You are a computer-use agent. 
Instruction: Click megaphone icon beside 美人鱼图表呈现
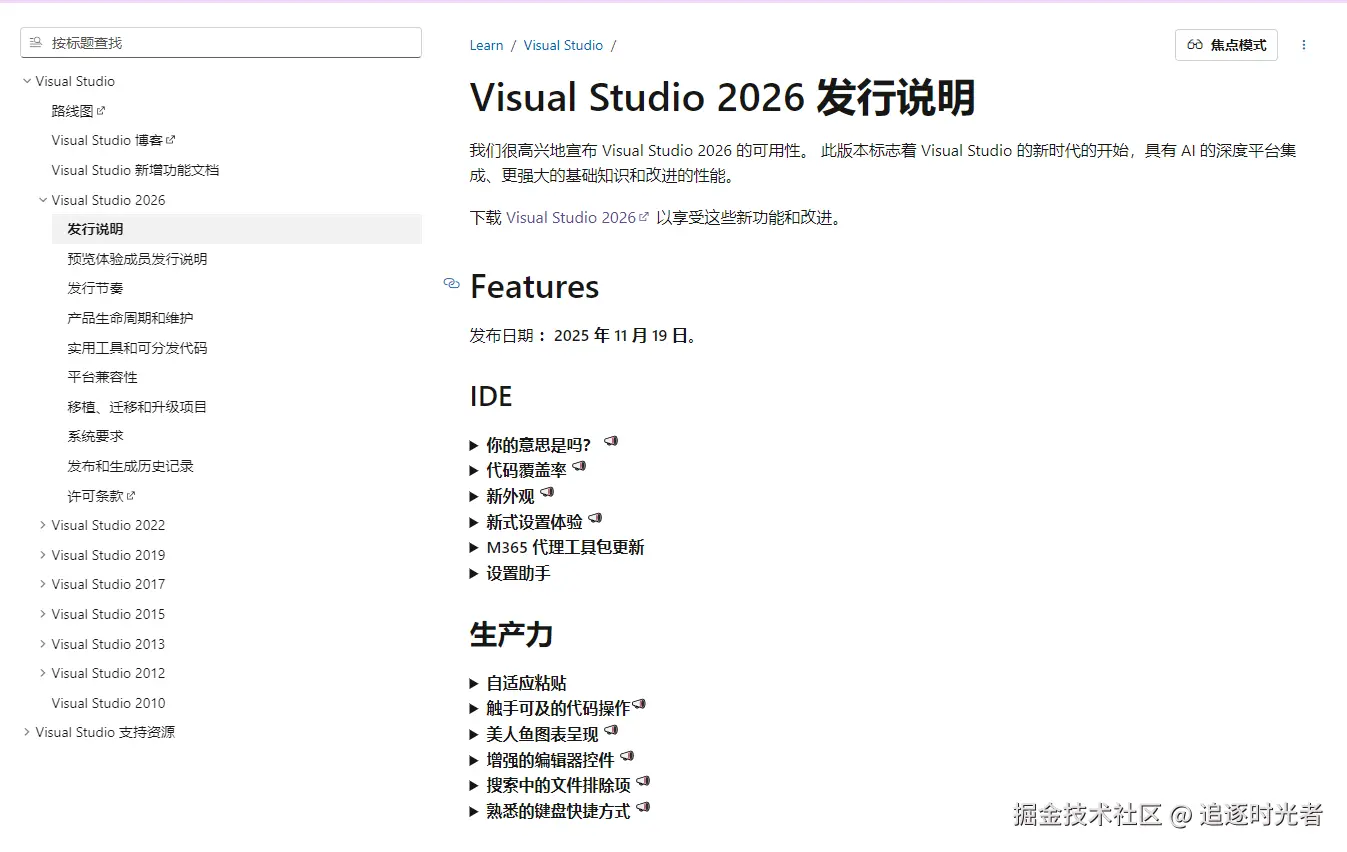611,731
